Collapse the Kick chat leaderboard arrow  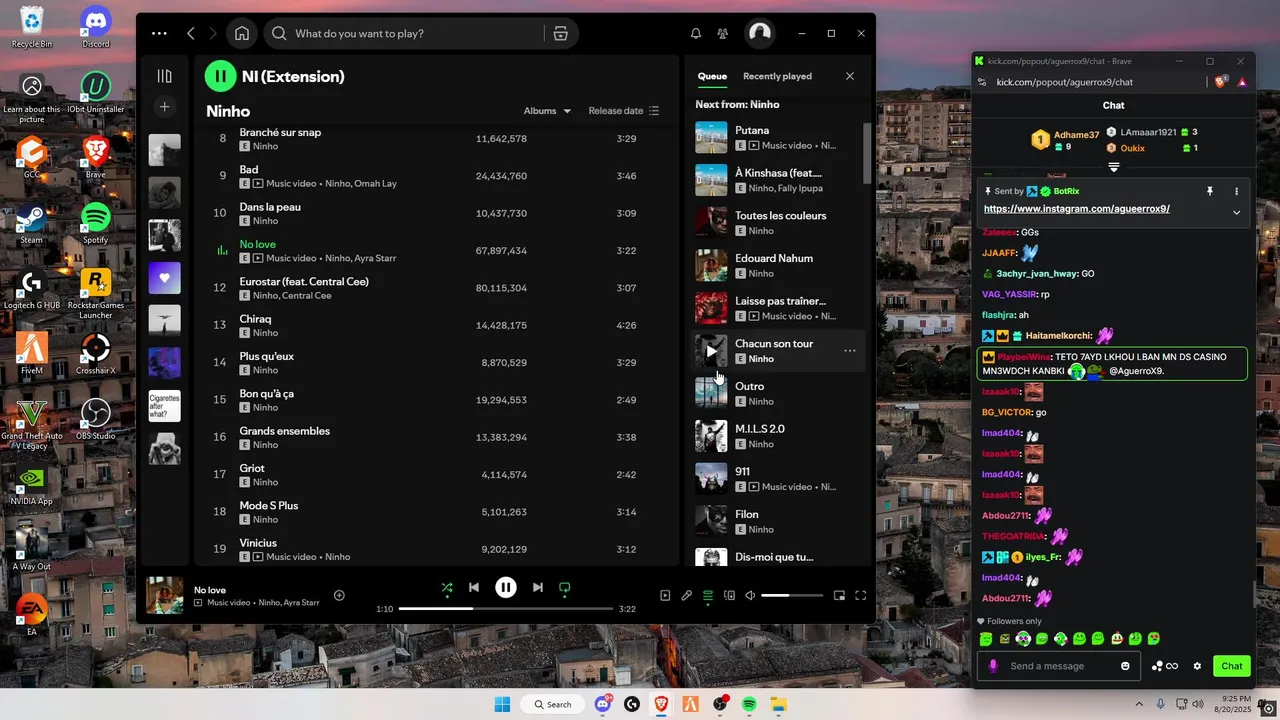tap(1113, 167)
